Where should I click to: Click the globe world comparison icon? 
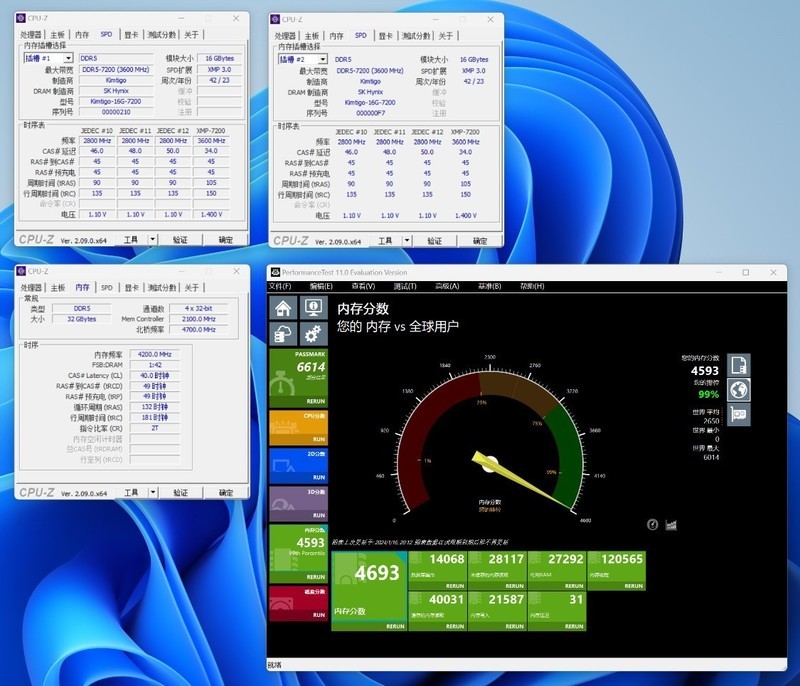pos(739,390)
